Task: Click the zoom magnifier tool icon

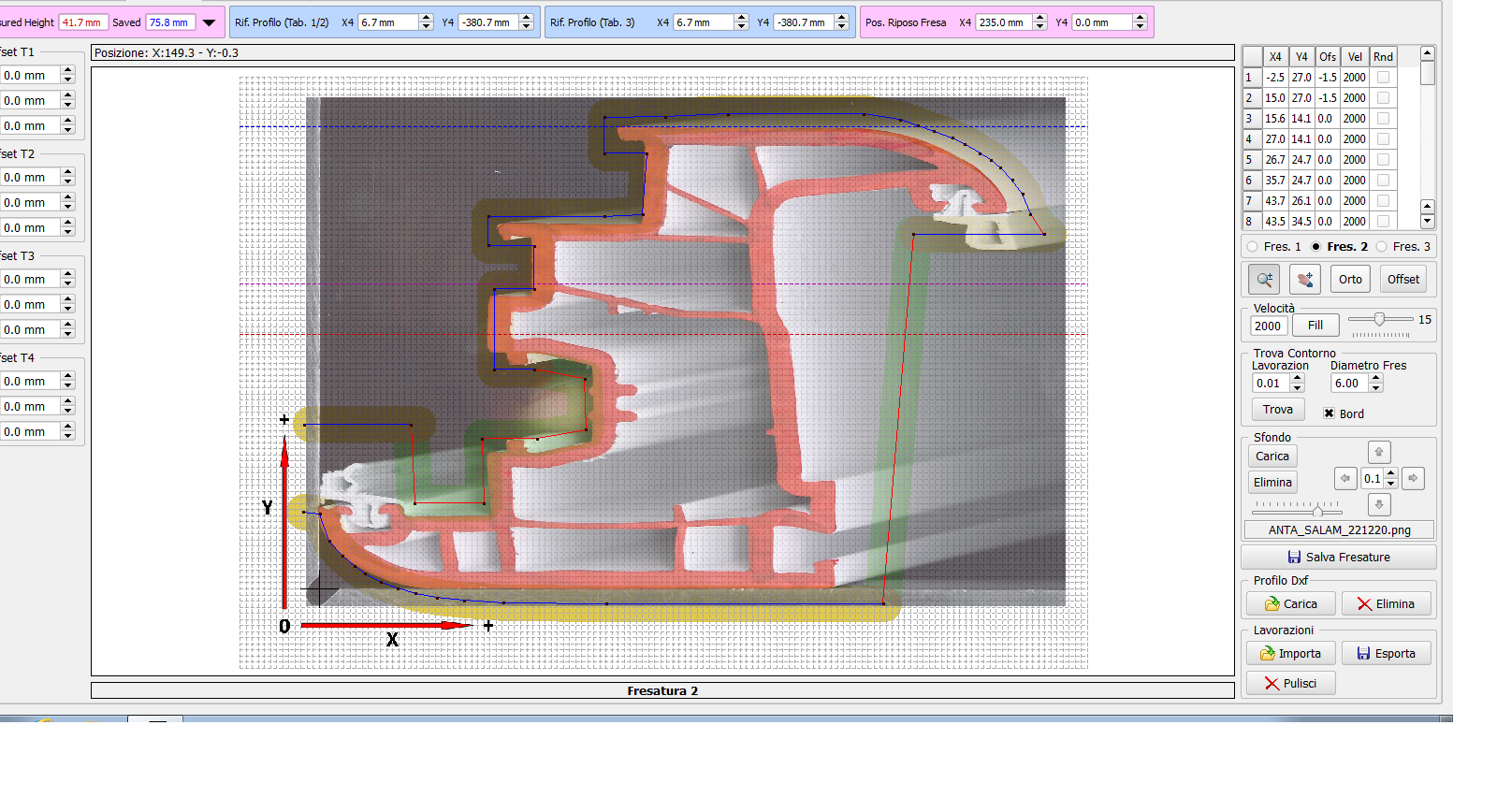Action: pos(1264,279)
